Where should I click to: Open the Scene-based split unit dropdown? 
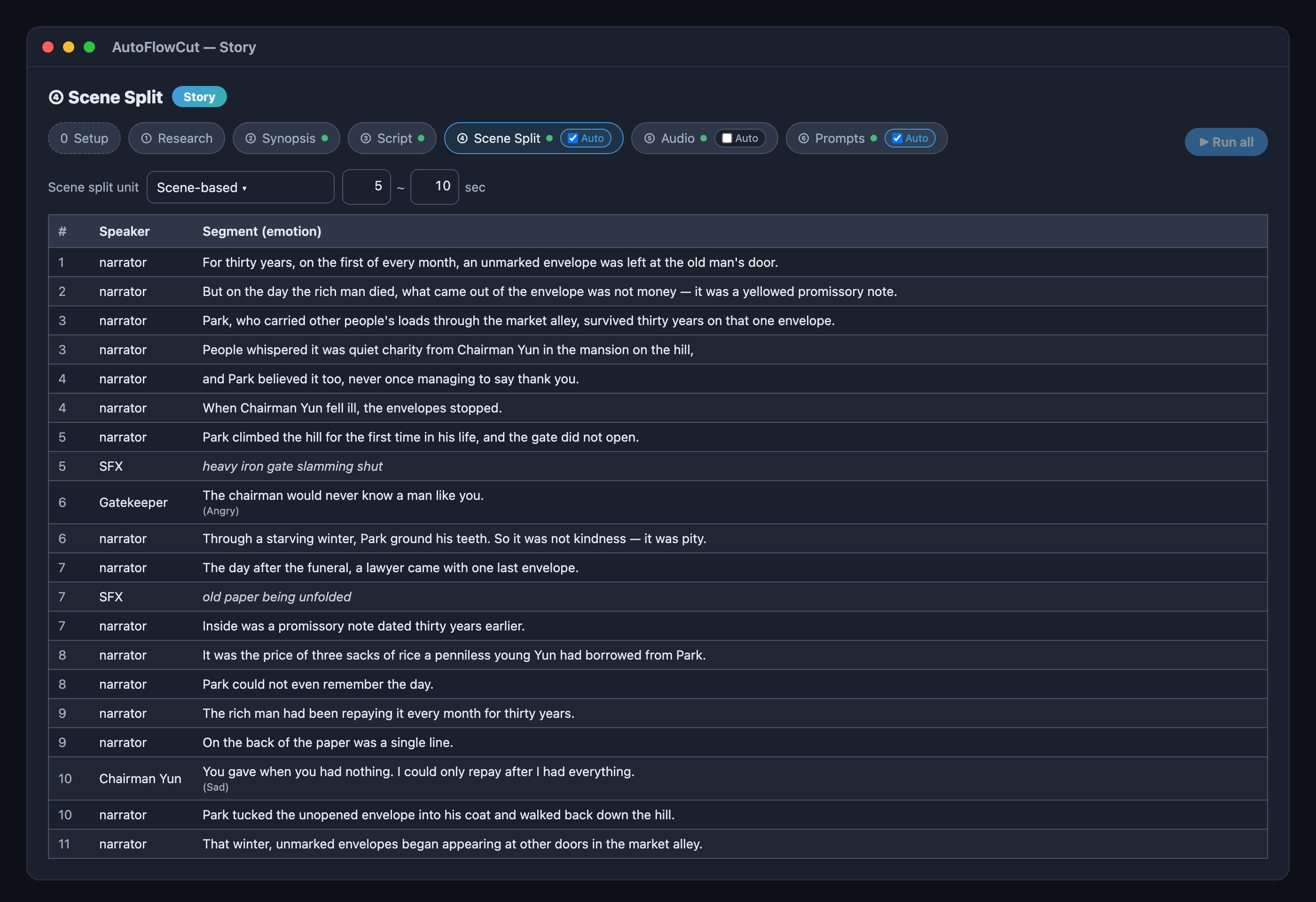240,187
